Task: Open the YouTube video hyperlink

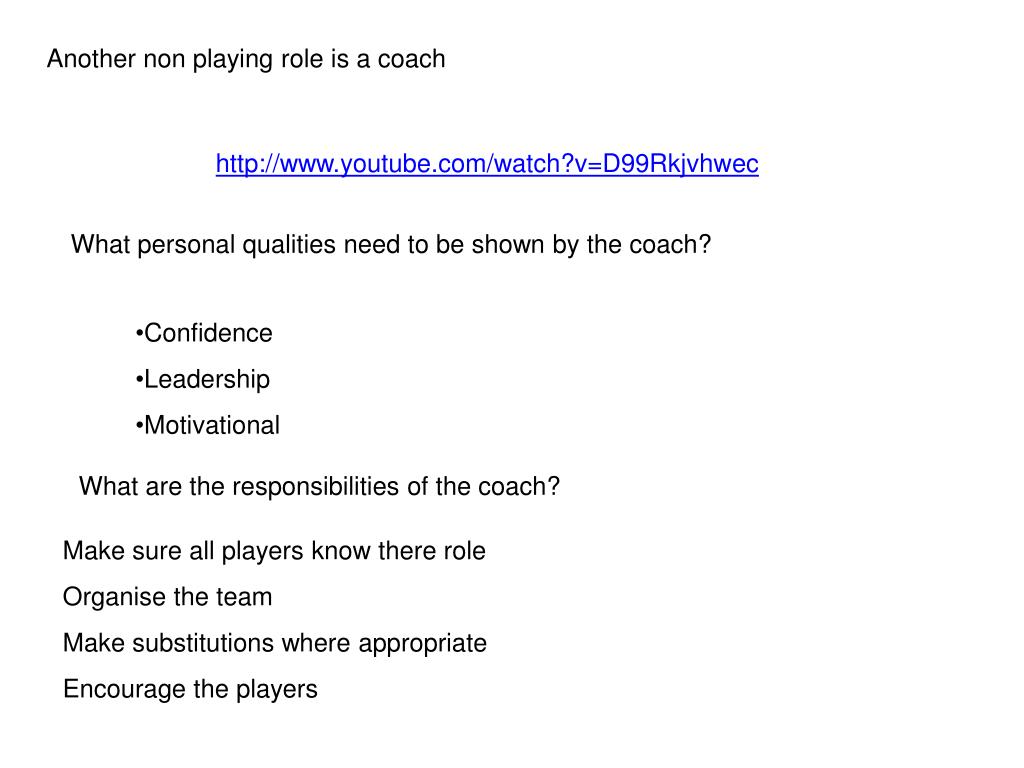Action: click(x=487, y=164)
